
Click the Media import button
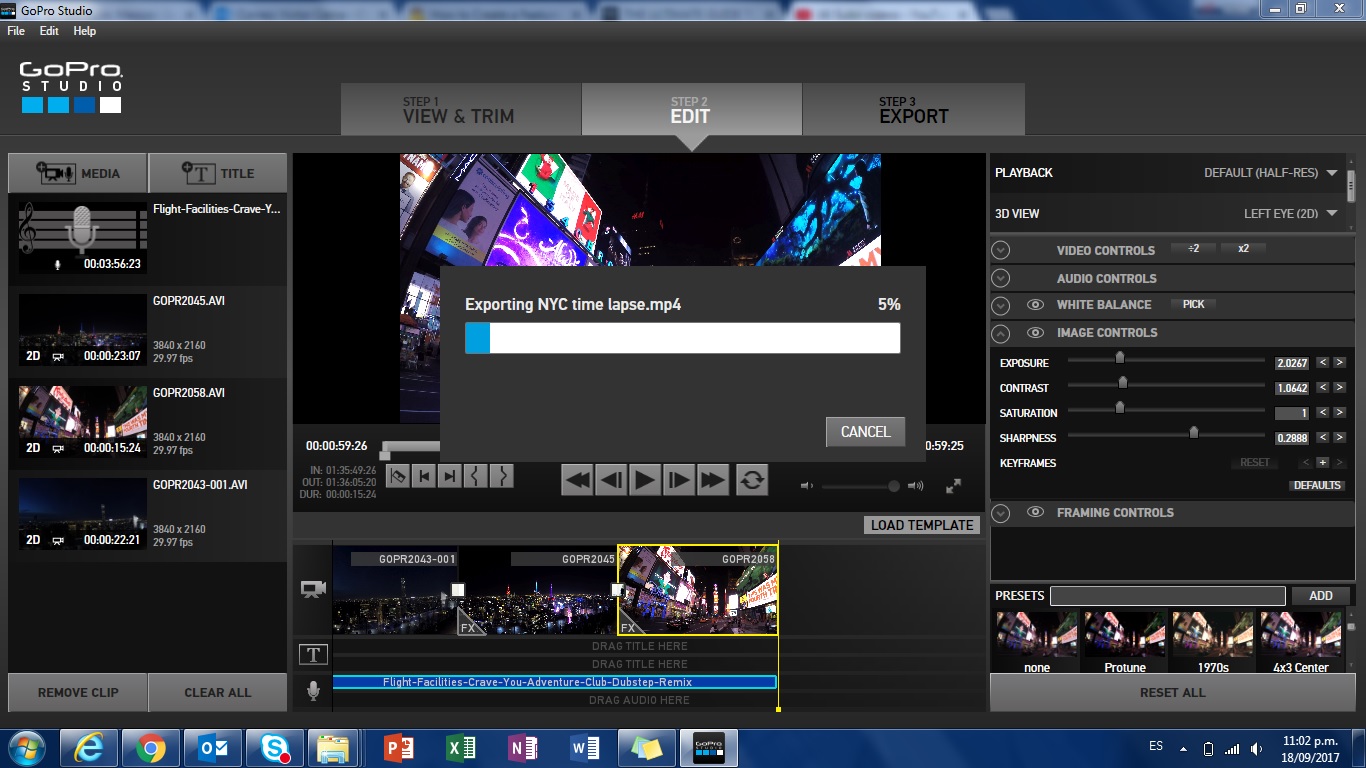tap(78, 173)
